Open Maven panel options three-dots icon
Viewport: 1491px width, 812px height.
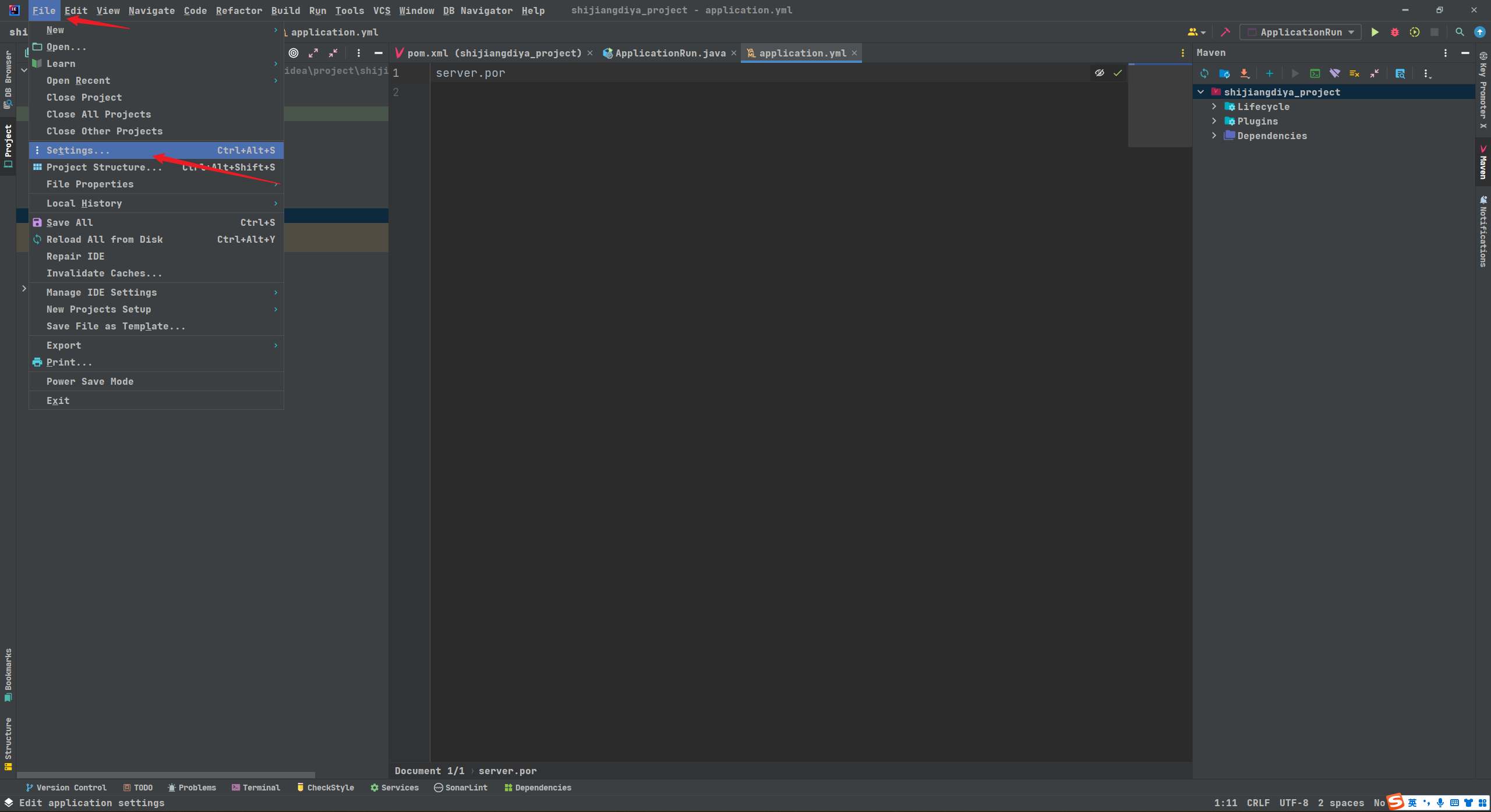(x=1445, y=53)
